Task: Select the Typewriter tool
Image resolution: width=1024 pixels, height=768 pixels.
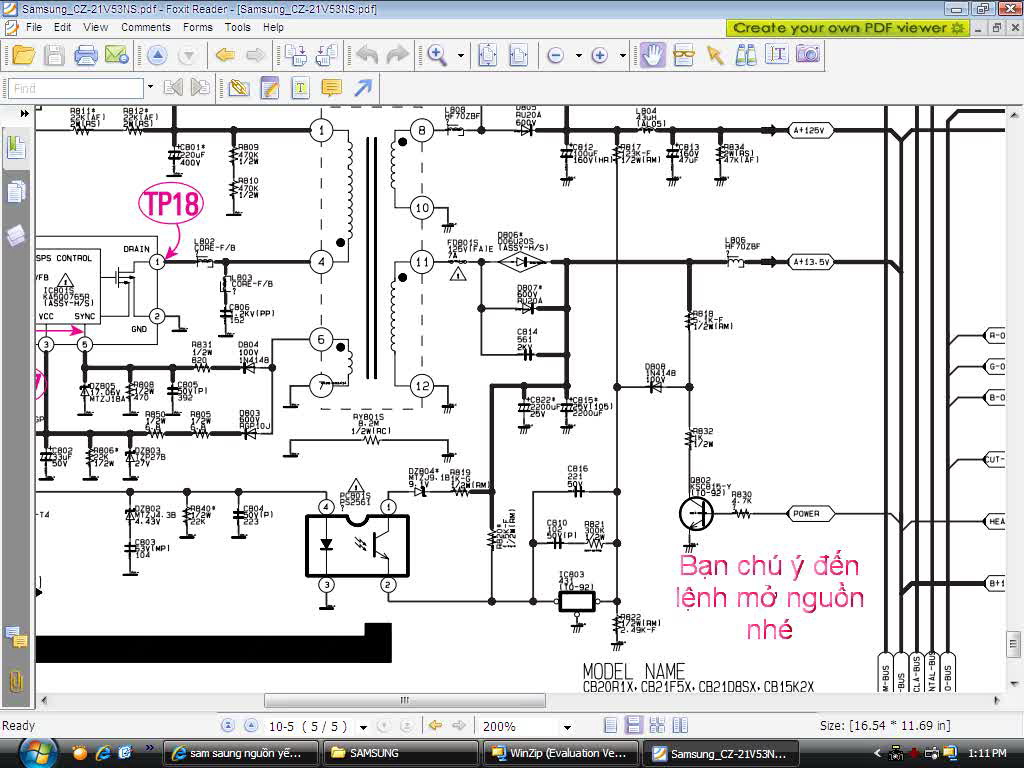Action: (300, 88)
